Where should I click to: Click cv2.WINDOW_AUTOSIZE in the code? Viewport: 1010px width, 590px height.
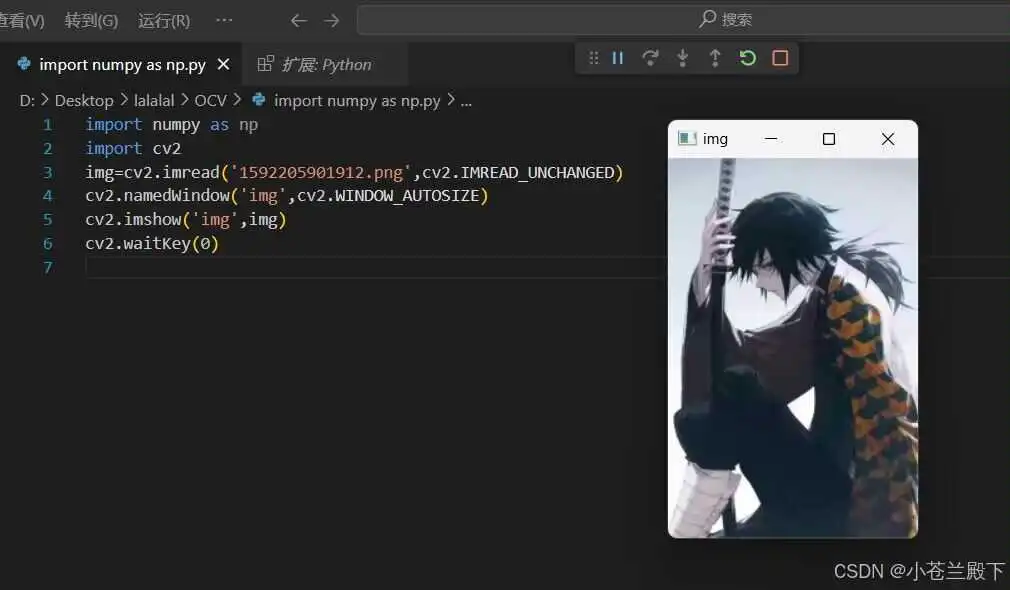[388, 196]
